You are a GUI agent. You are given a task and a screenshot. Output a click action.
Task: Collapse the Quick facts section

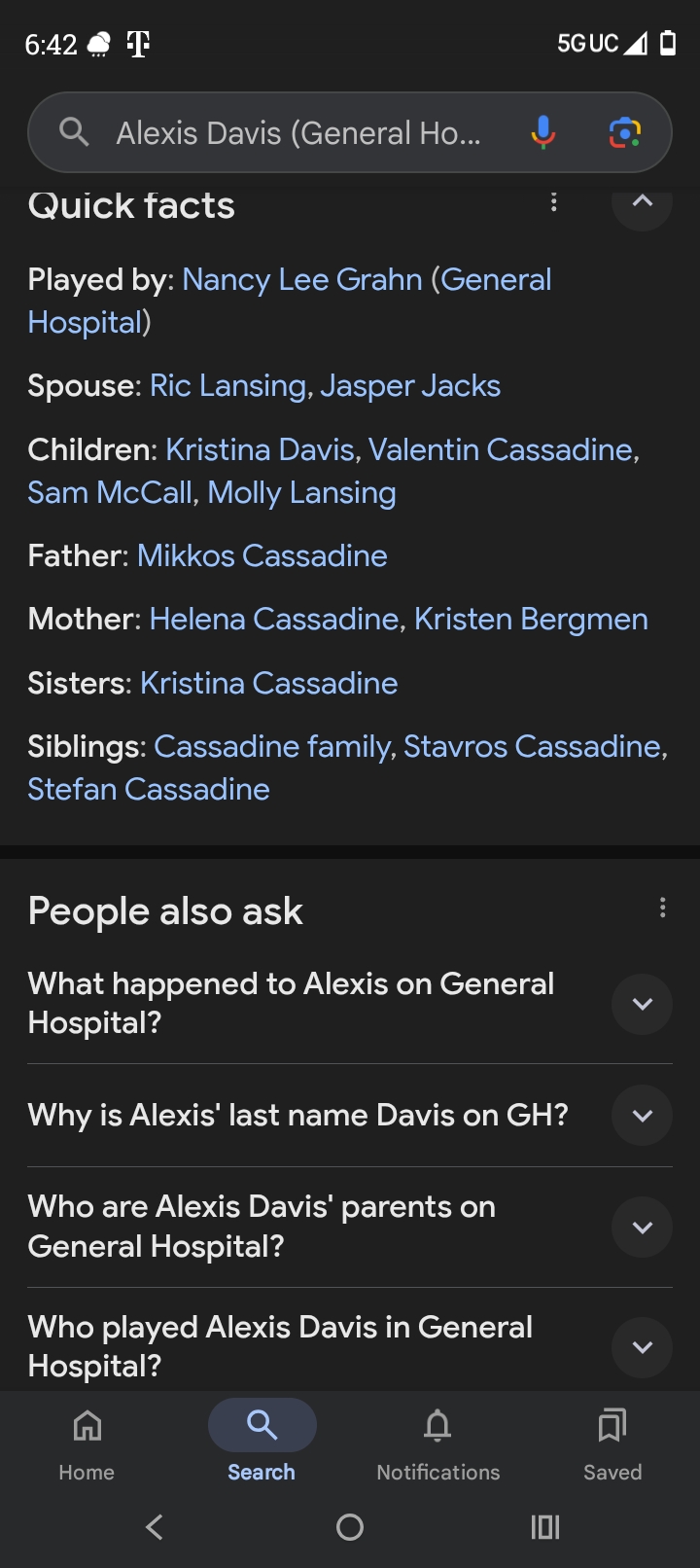[x=642, y=202]
